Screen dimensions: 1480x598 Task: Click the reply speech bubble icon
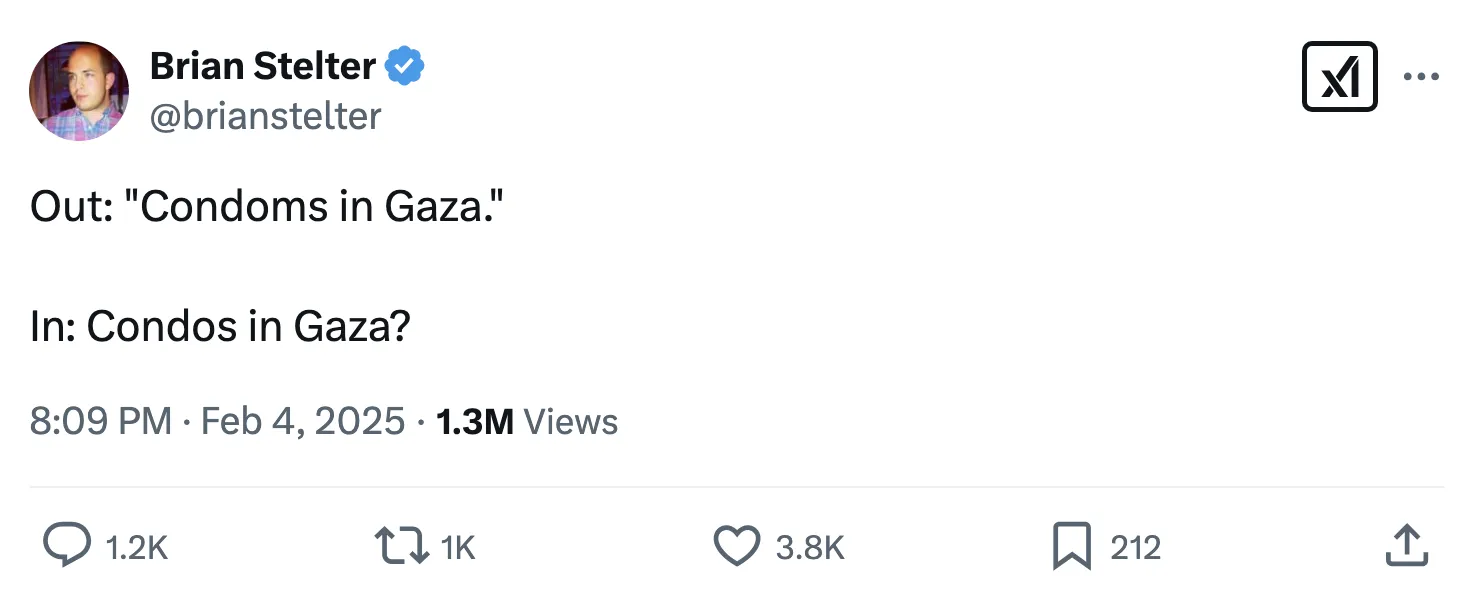(x=66, y=546)
